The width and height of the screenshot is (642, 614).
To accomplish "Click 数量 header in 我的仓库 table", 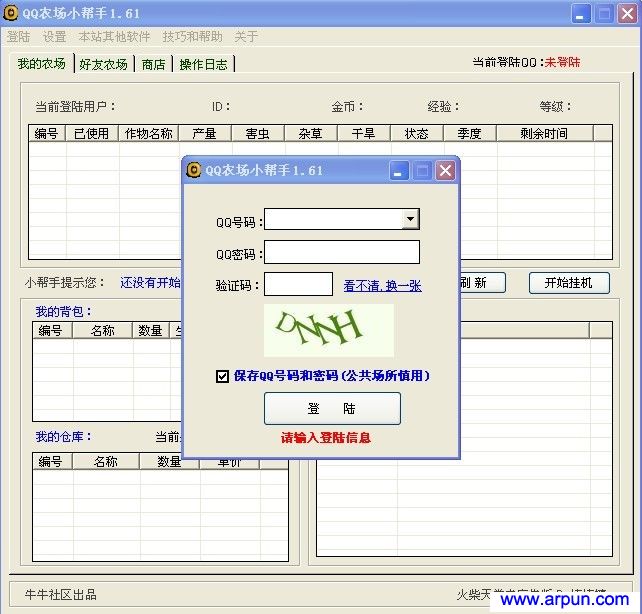I will 169,462.
